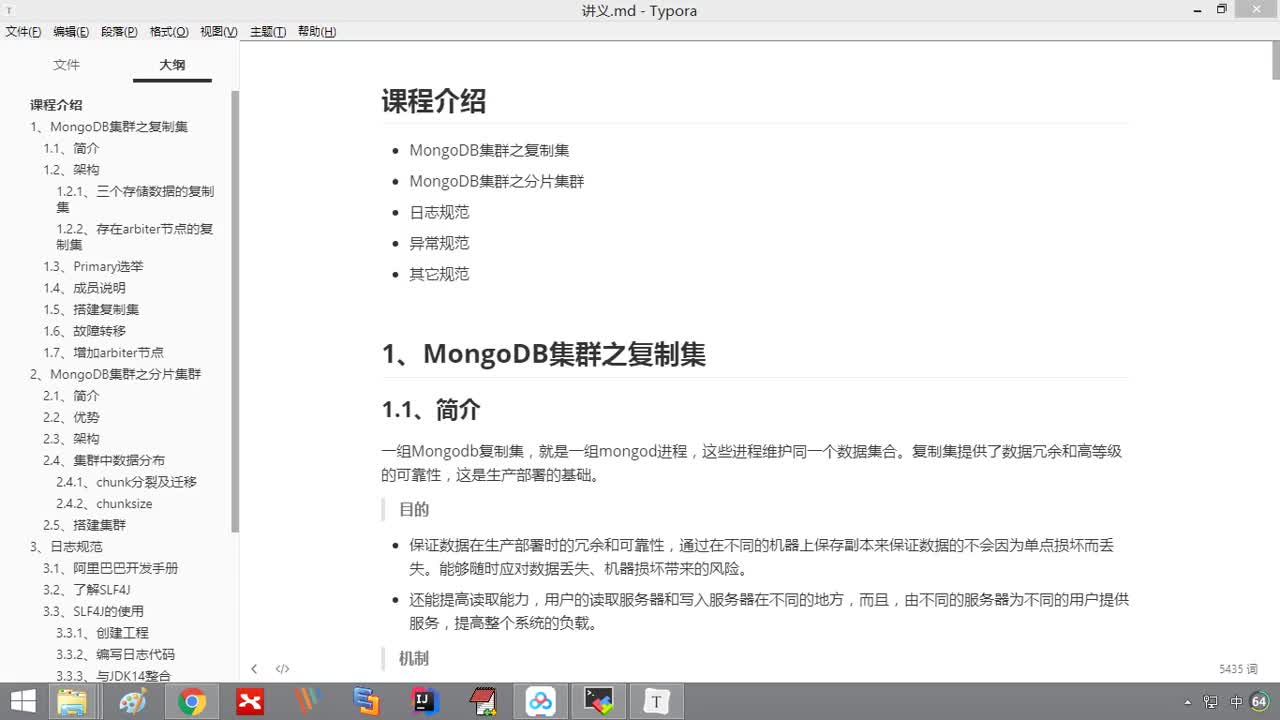The width and height of the screenshot is (1280, 720).
Task: Click the 5435 词 word count
Action: (1238, 669)
